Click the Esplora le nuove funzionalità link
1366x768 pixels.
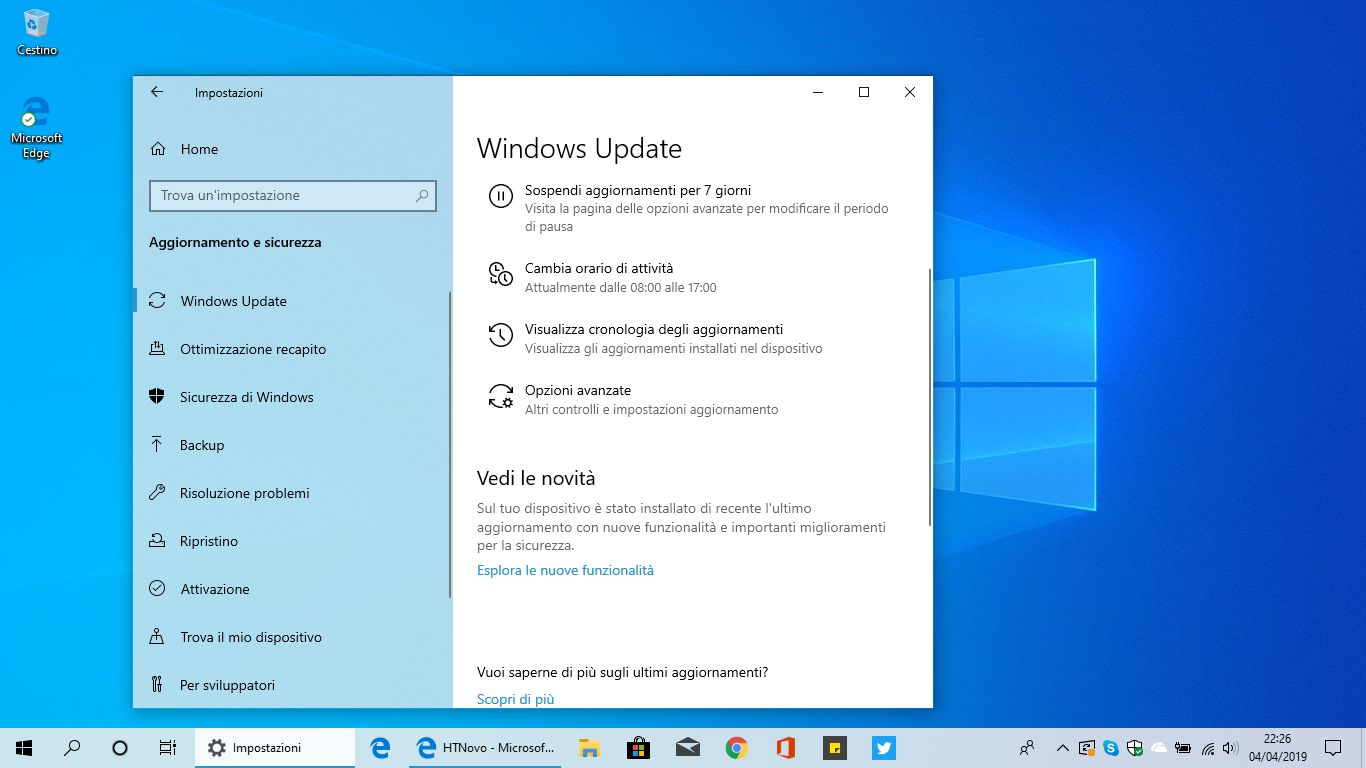(565, 570)
